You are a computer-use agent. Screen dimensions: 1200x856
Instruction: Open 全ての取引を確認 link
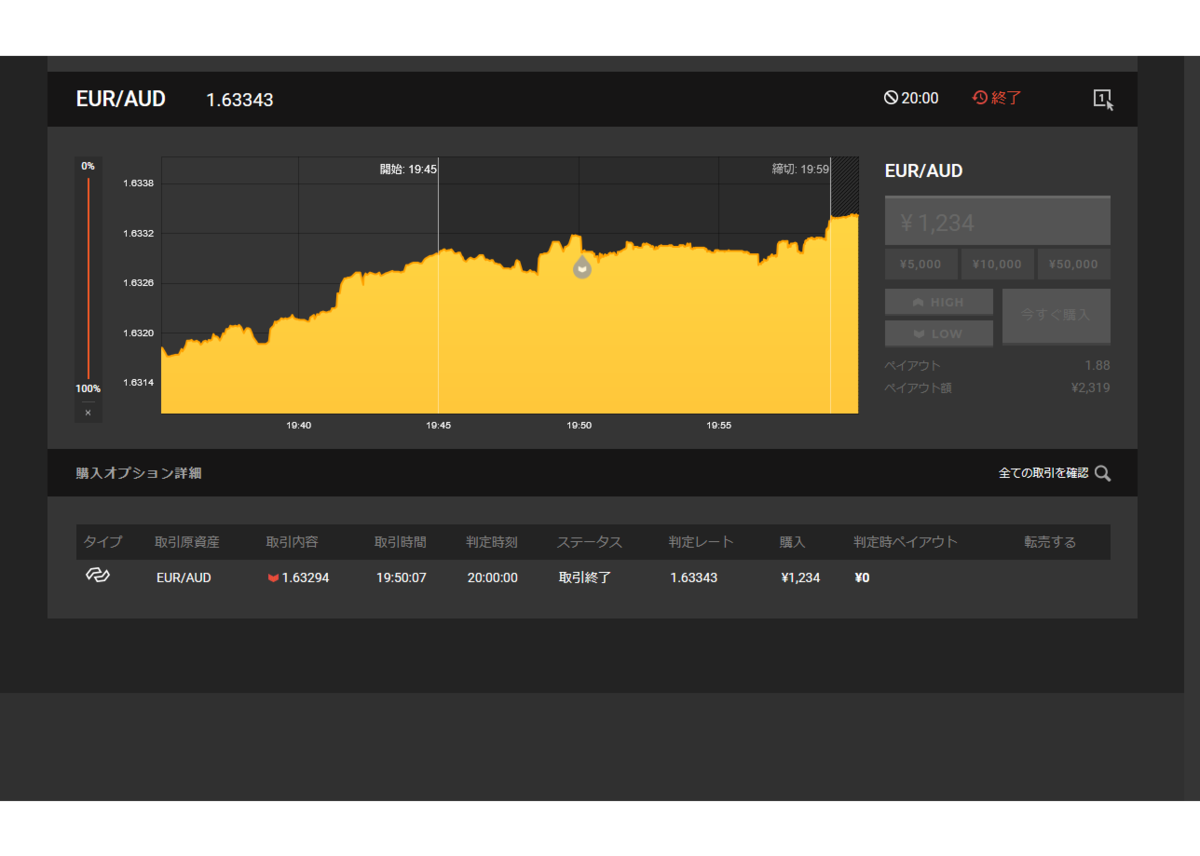(1043, 473)
